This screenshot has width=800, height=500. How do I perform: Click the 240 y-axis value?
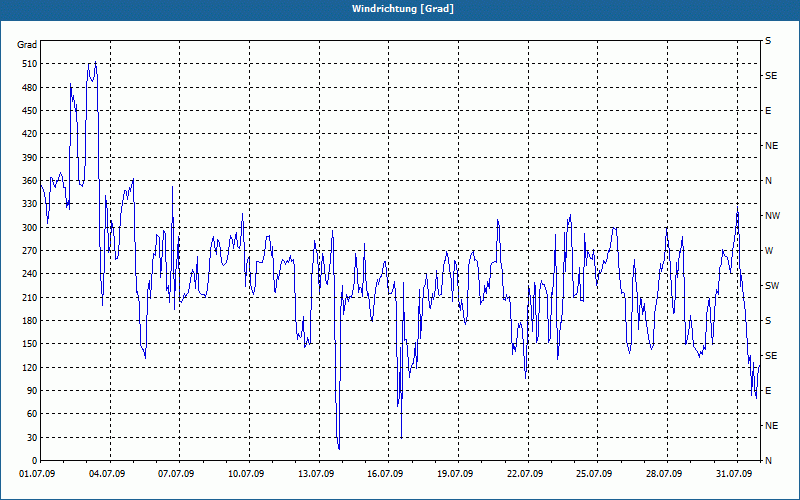pos(30,273)
